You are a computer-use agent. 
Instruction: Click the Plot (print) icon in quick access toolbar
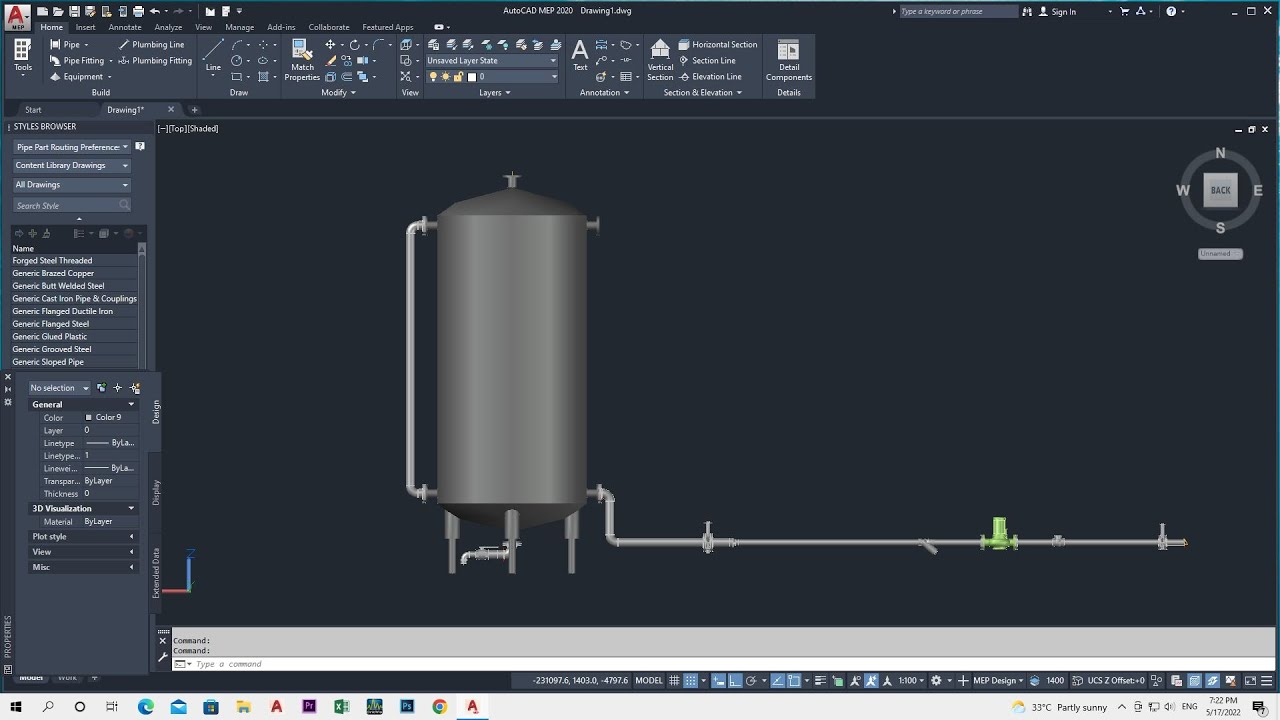tap(138, 11)
